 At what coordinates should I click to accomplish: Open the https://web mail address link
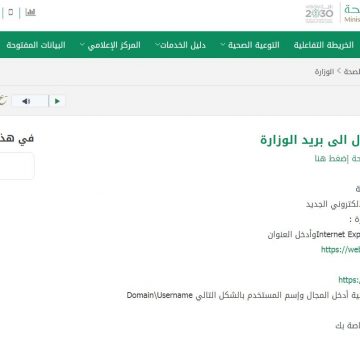pyautogui.click(x=340, y=249)
